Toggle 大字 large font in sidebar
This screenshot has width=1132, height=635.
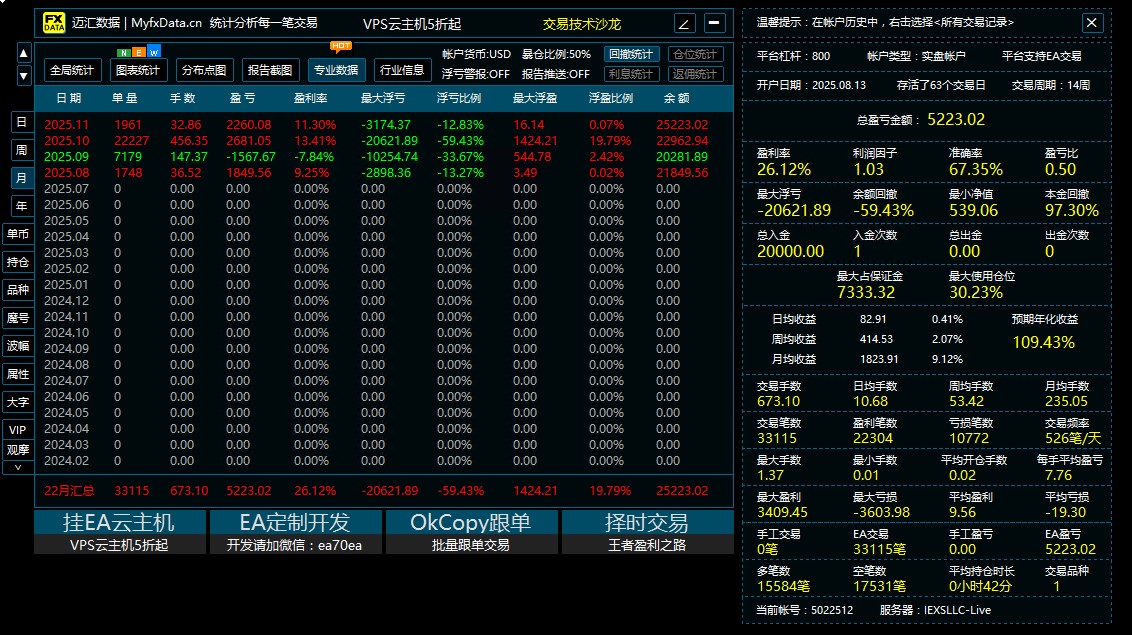(x=18, y=402)
